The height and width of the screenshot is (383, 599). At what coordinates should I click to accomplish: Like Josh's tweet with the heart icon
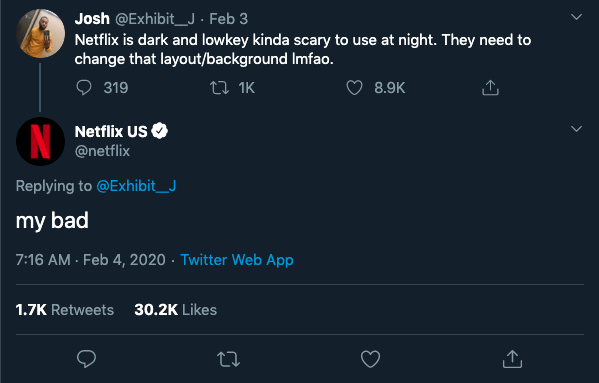click(354, 88)
